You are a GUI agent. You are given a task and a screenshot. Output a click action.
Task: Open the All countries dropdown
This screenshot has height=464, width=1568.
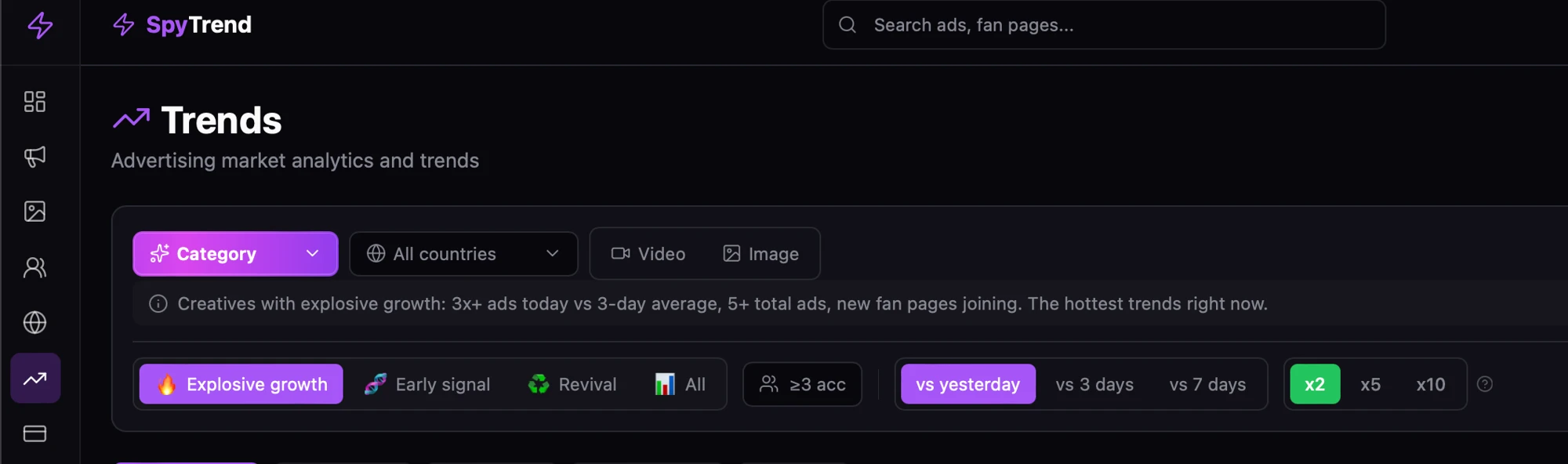point(463,254)
